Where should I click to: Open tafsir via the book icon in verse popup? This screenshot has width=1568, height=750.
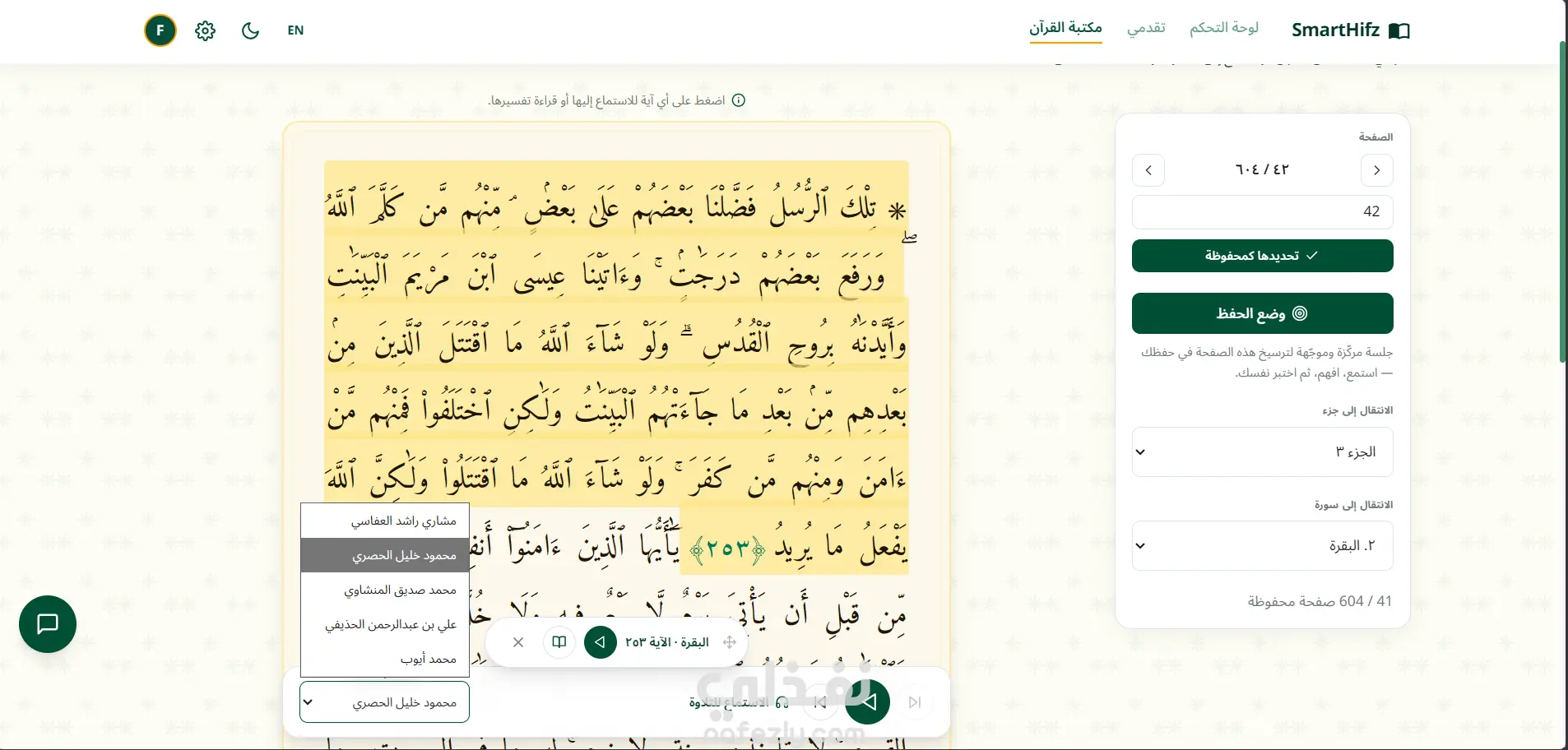pyautogui.click(x=559, y=642)
